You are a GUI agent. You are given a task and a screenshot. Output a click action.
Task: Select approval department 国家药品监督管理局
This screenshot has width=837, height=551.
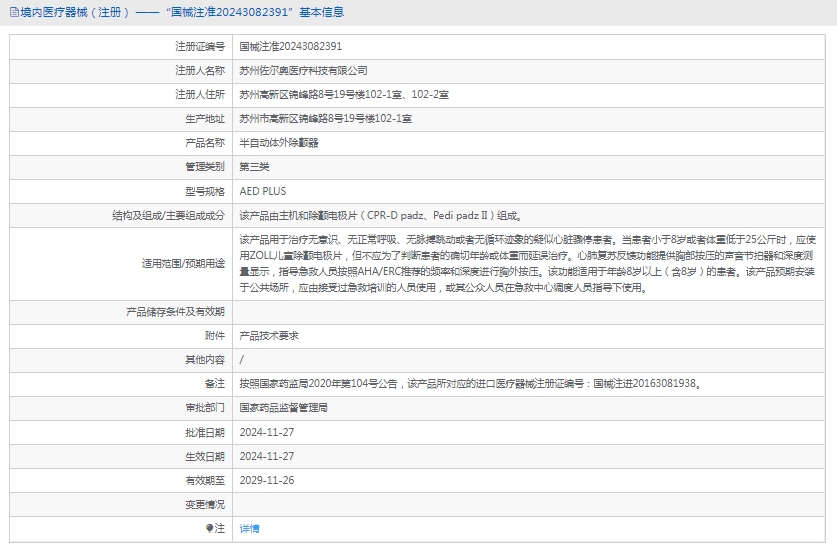coord(284,408)
